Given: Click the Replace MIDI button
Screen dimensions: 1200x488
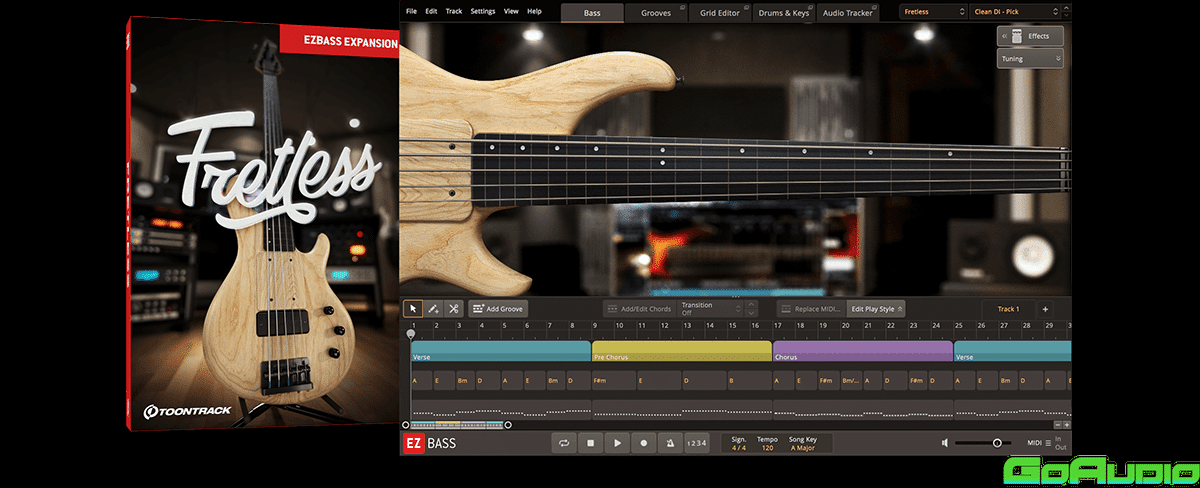Looking at the screenshot, I should pos(809,309).
